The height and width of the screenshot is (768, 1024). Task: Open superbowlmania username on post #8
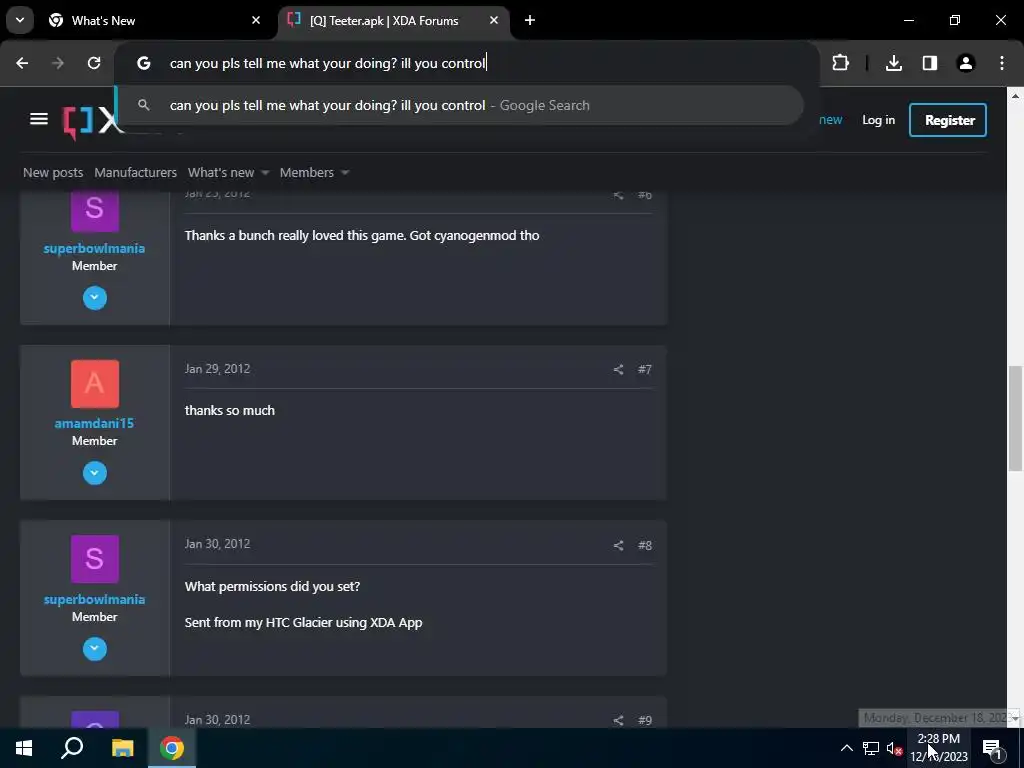tap(94, 599)
